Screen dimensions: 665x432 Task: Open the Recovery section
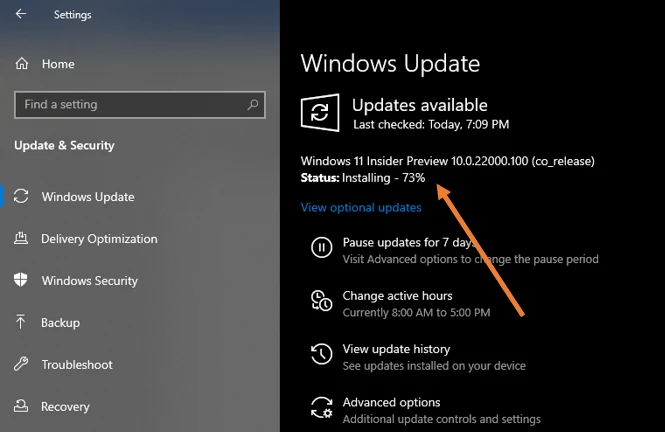[65, 407]
